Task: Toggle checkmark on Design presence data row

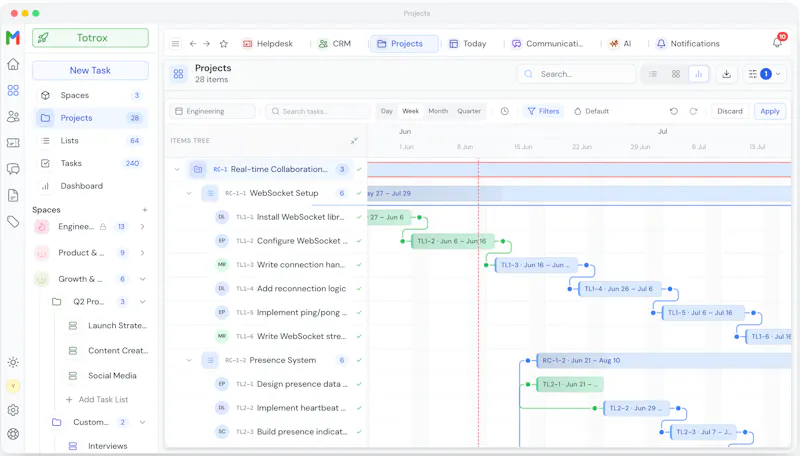Action: (359, 384)
